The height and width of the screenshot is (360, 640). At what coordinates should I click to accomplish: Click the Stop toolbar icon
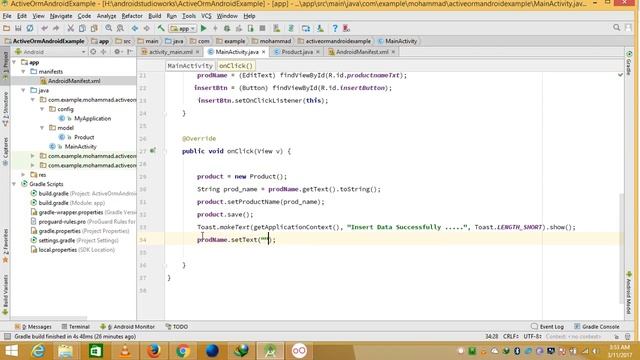pos(262,28)
